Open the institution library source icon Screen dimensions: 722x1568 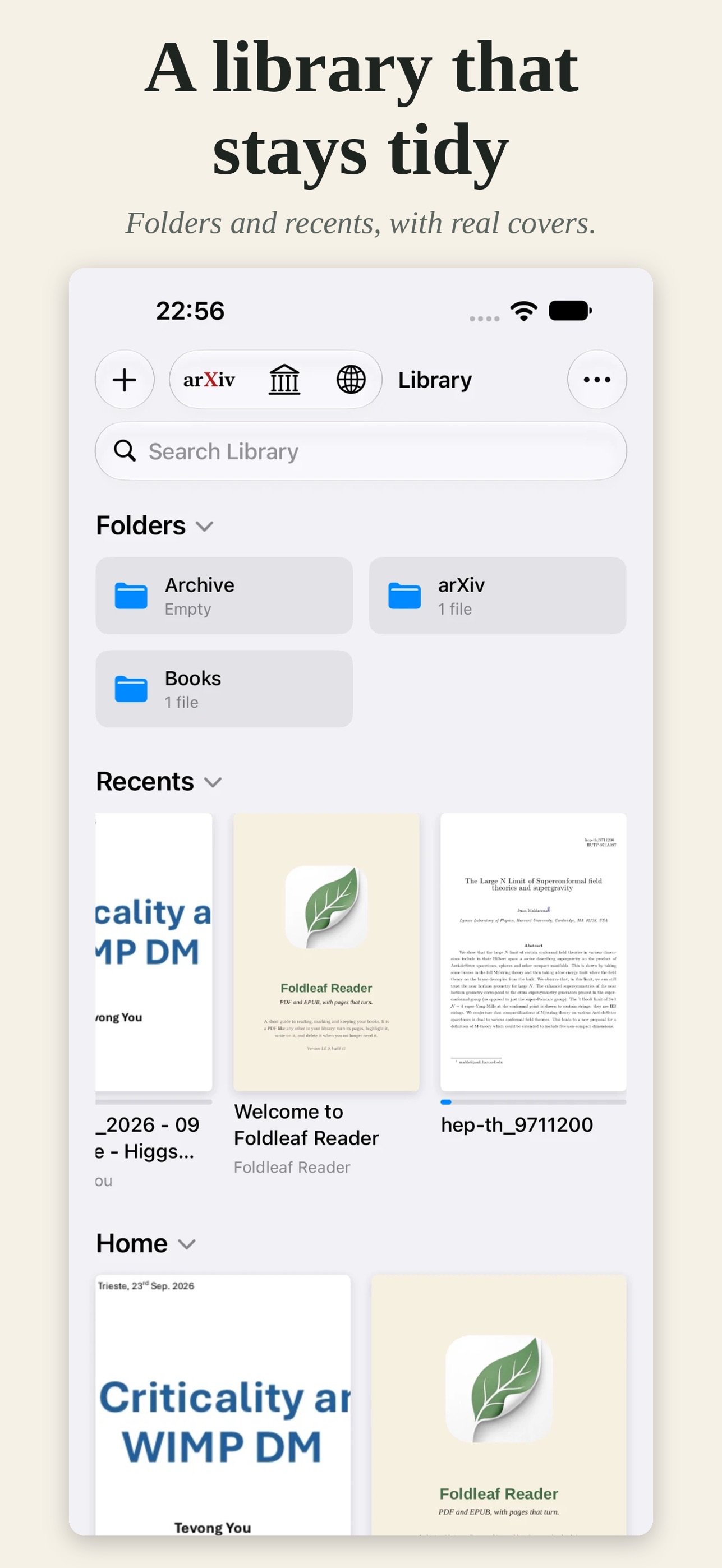pos(284,380)
